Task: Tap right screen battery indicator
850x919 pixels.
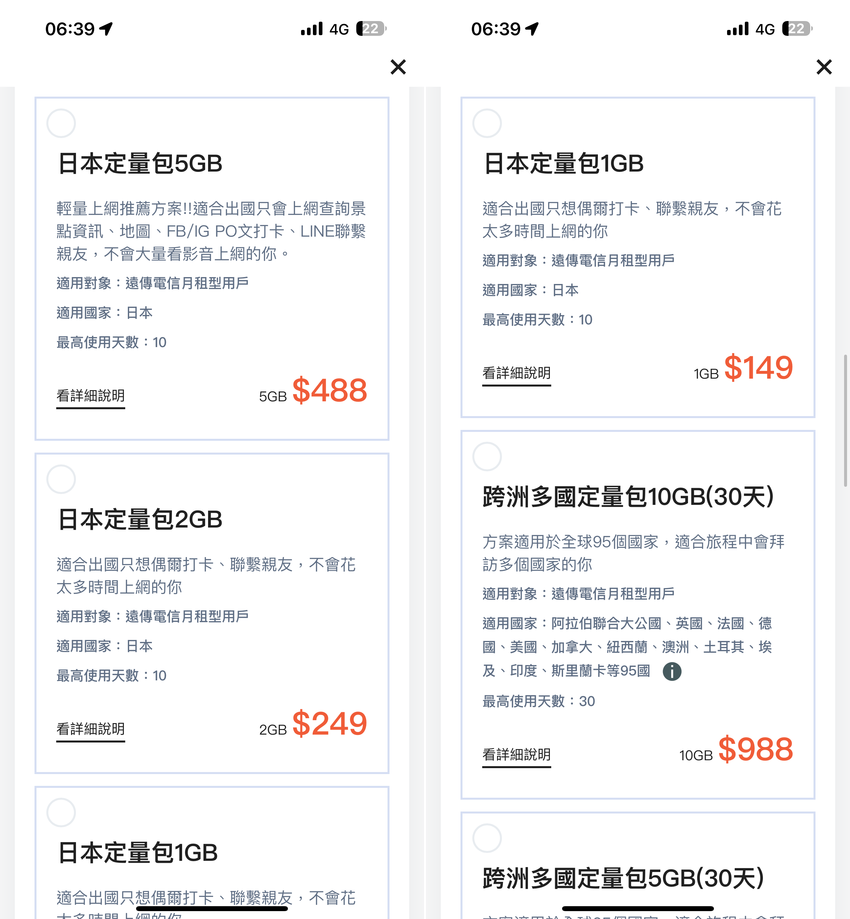Action: tap(797, 29)
